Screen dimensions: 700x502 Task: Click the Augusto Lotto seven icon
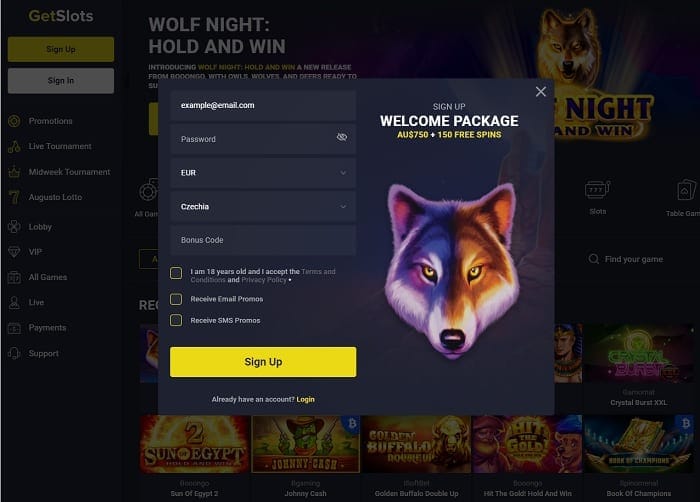[14, 197]
